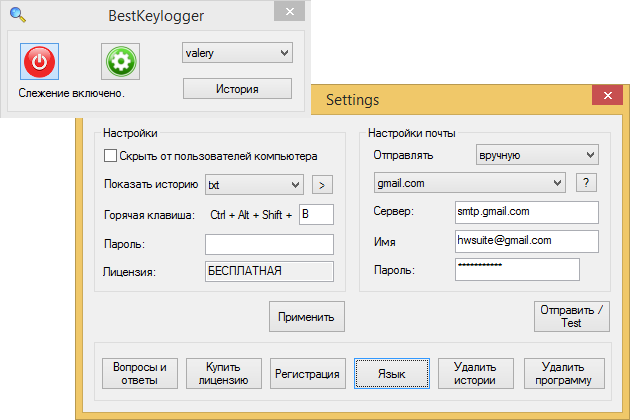Open the gmail.com provider dropdown

(x=470, y=183)
